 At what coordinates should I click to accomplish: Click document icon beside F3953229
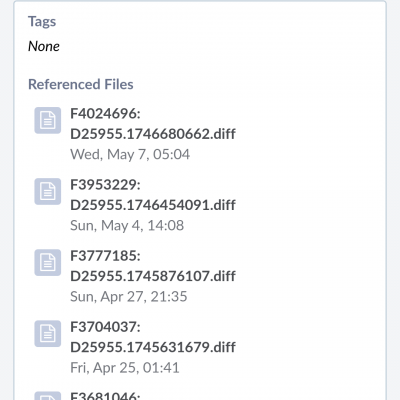[x=48, y=191]
